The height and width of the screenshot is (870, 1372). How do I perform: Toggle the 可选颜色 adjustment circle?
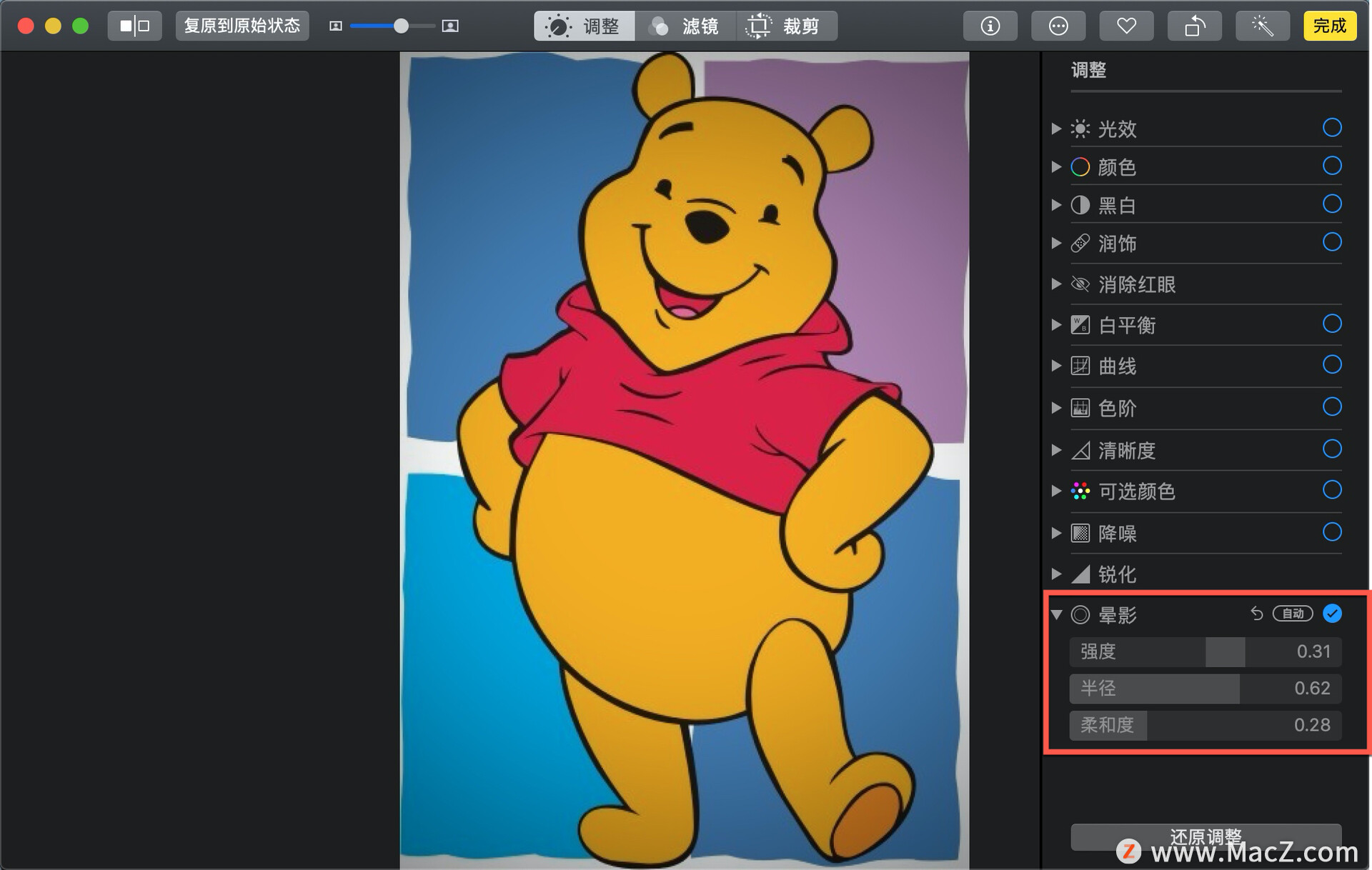pos(1332,490)
